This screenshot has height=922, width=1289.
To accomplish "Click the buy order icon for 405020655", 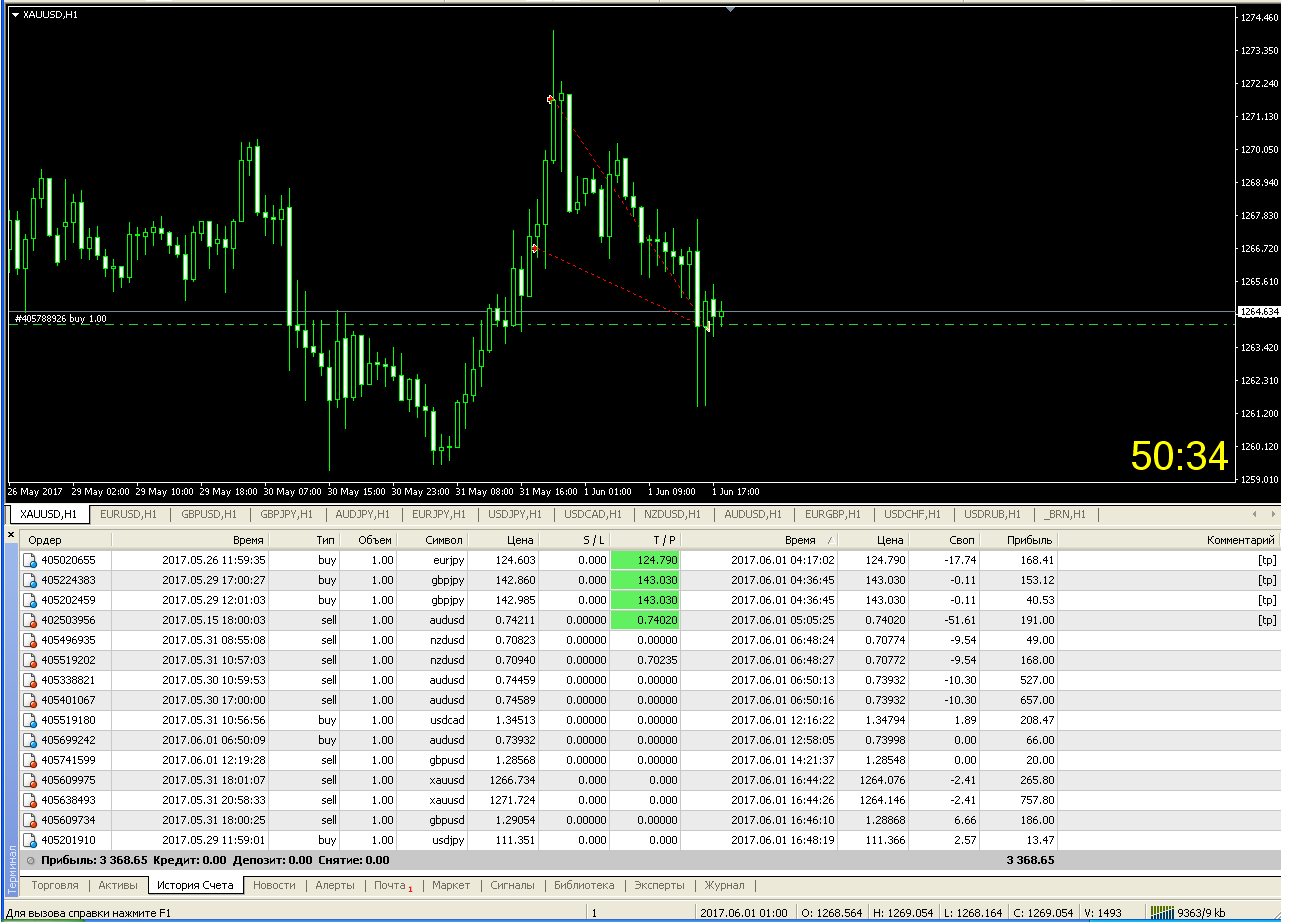I will pyautogui.click(x=30, y=560).
